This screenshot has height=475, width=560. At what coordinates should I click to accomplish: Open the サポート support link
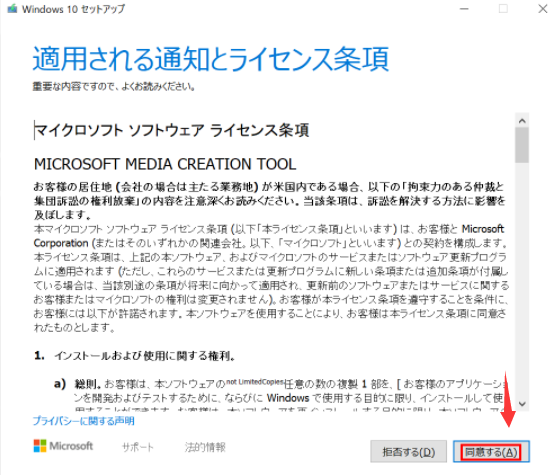click(x=138, y=447)
